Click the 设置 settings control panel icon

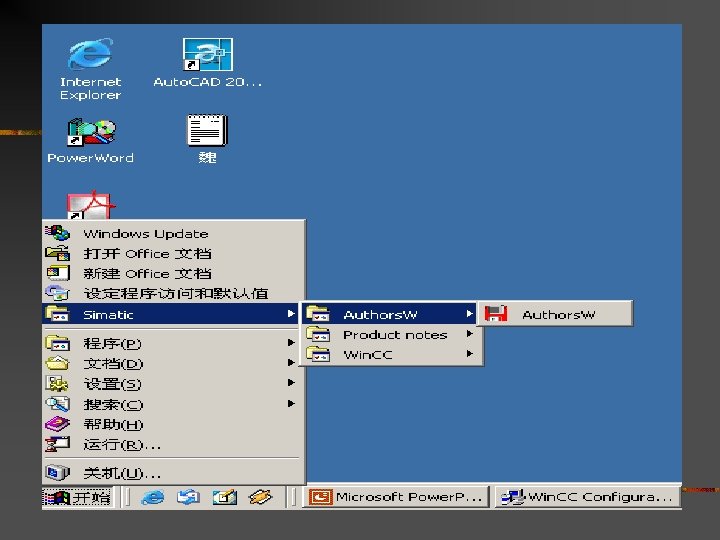(x=57, y=383)
